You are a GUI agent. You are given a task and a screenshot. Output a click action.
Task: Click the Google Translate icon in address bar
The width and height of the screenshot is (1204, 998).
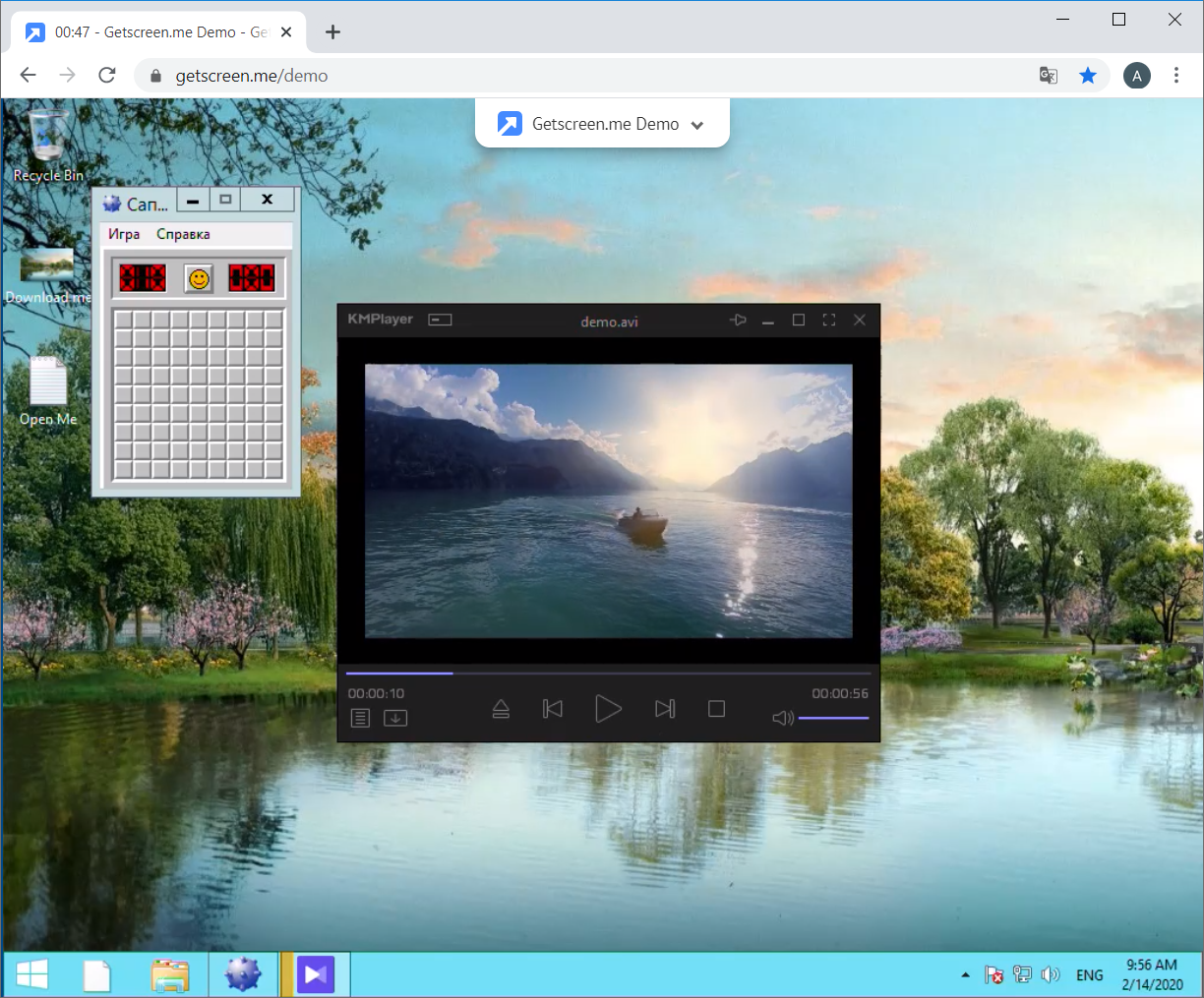tap(1049, 76)
